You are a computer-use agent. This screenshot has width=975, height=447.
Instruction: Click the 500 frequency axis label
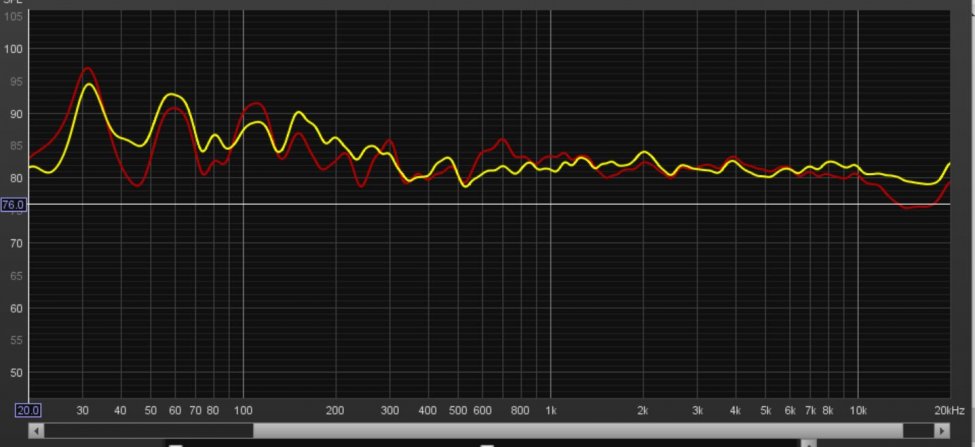coord(458,410)
